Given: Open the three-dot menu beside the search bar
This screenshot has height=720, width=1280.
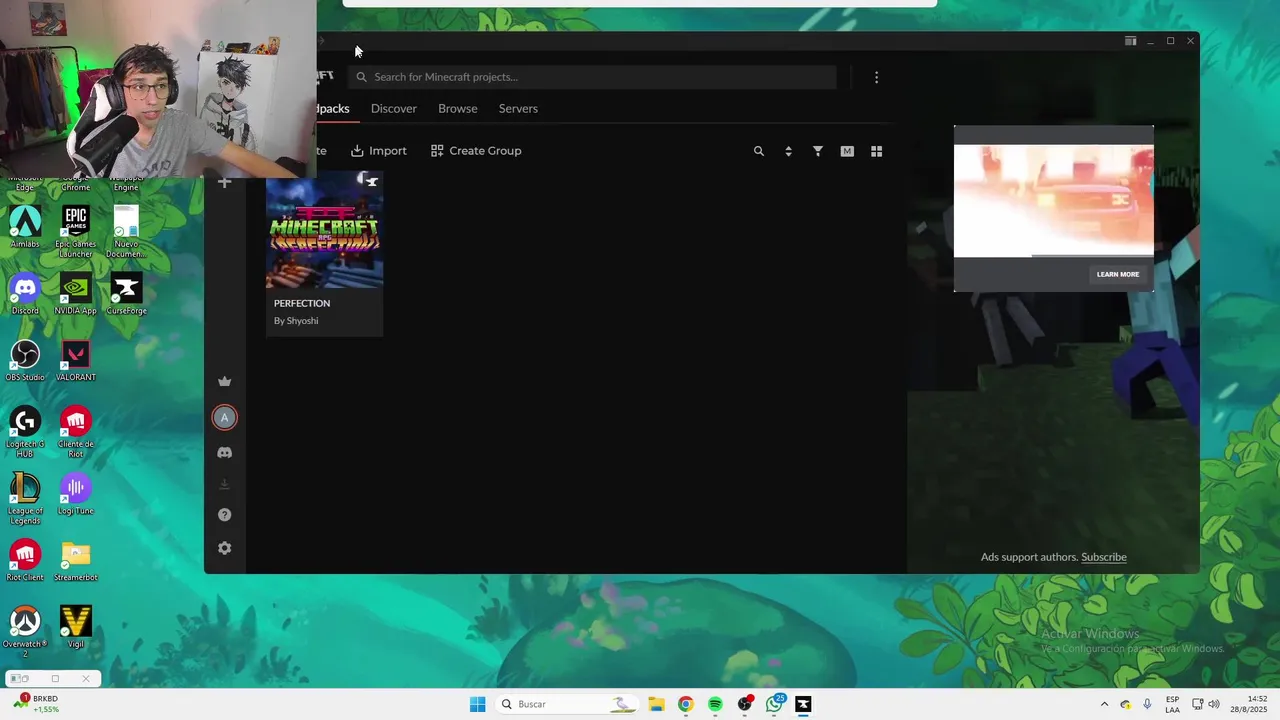Looking at the screenshot, I should (876, 77).
